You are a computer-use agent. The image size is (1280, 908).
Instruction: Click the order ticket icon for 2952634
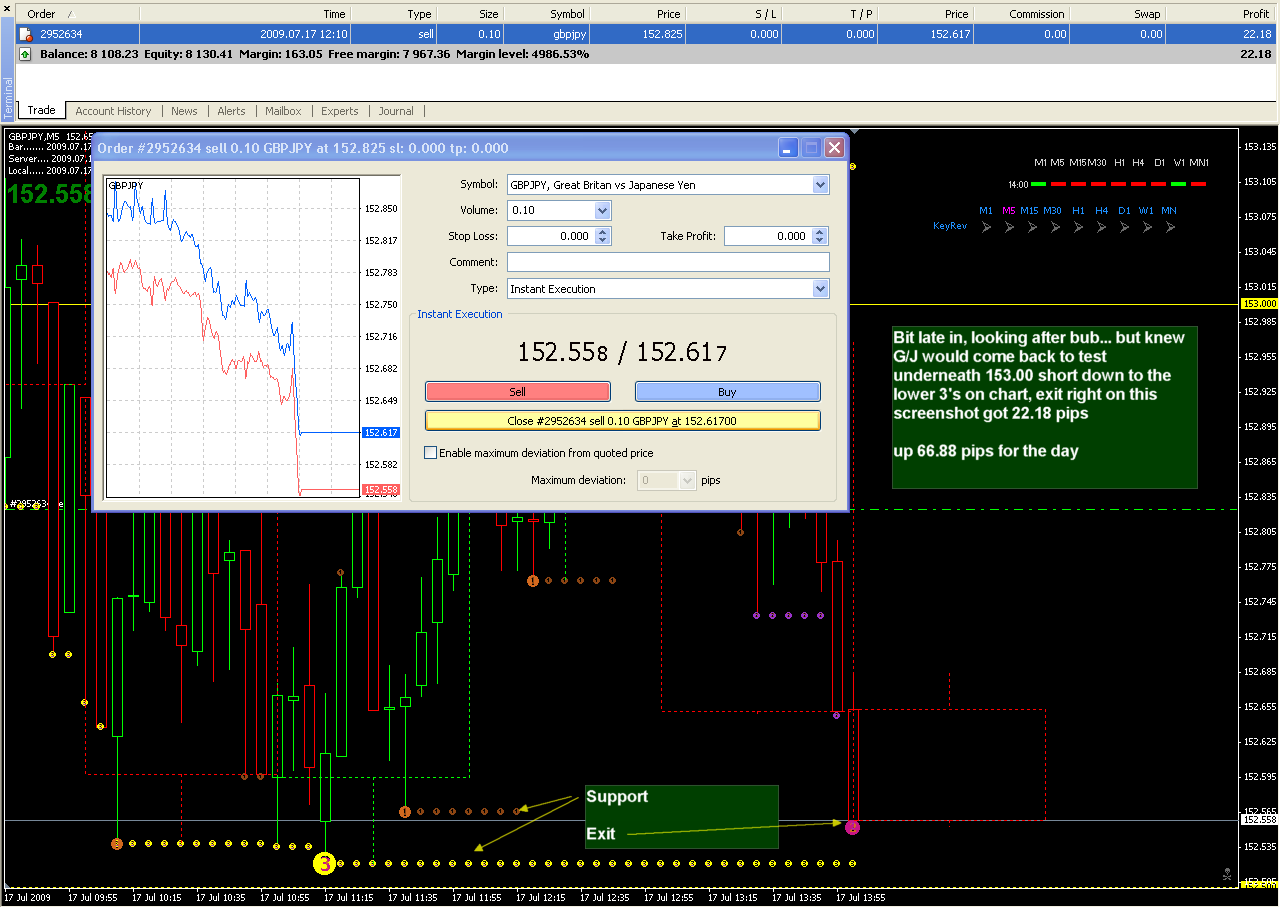coord(26,34)
